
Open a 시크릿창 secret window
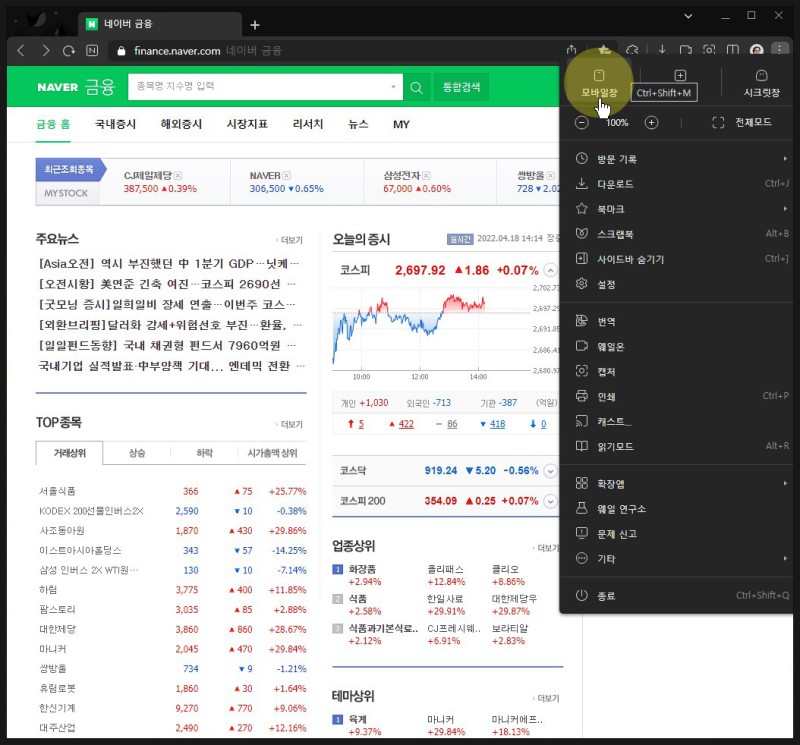click(x=761, y=84)
